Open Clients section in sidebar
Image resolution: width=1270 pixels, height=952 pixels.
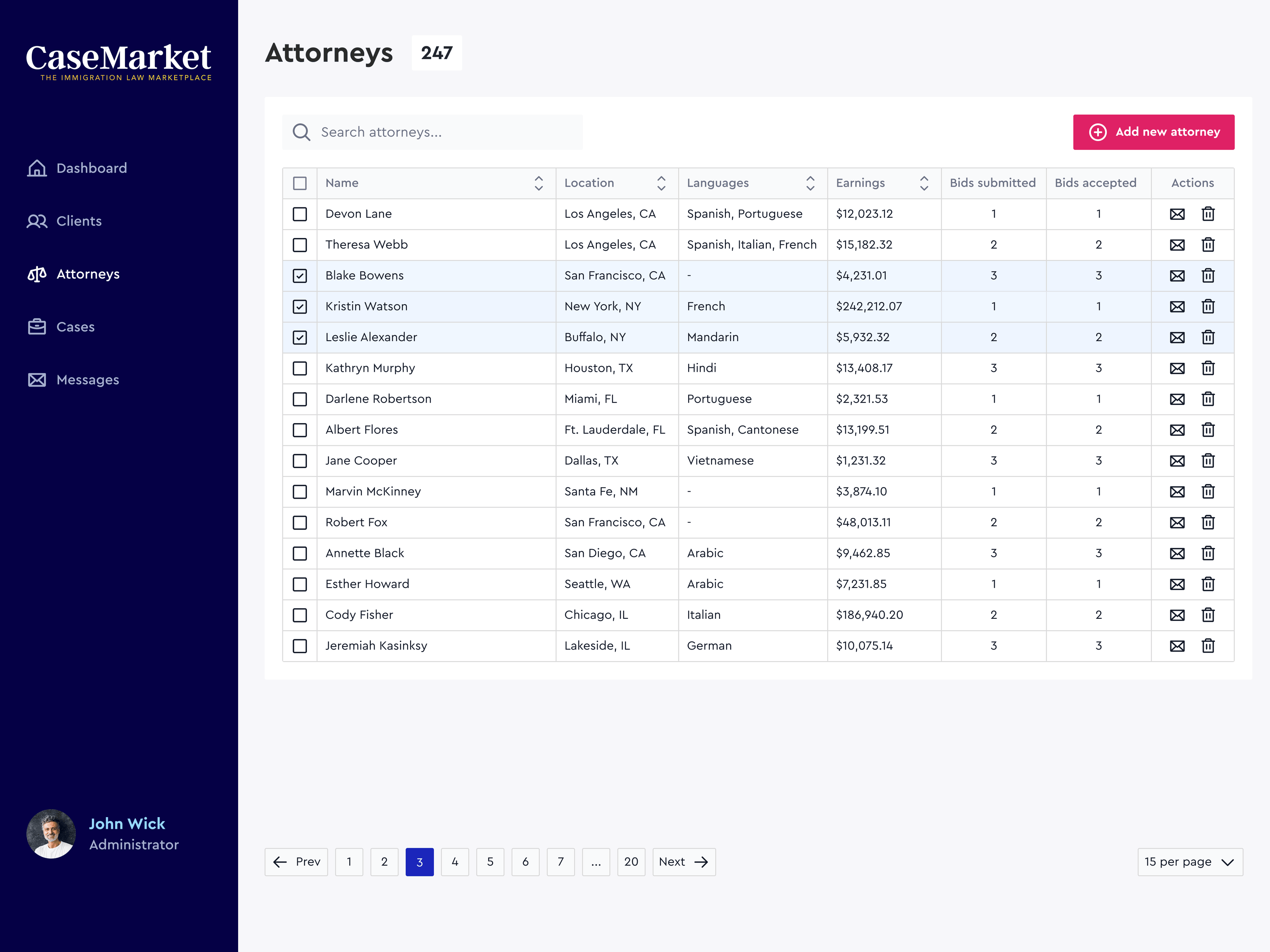(x=64, y=221)
